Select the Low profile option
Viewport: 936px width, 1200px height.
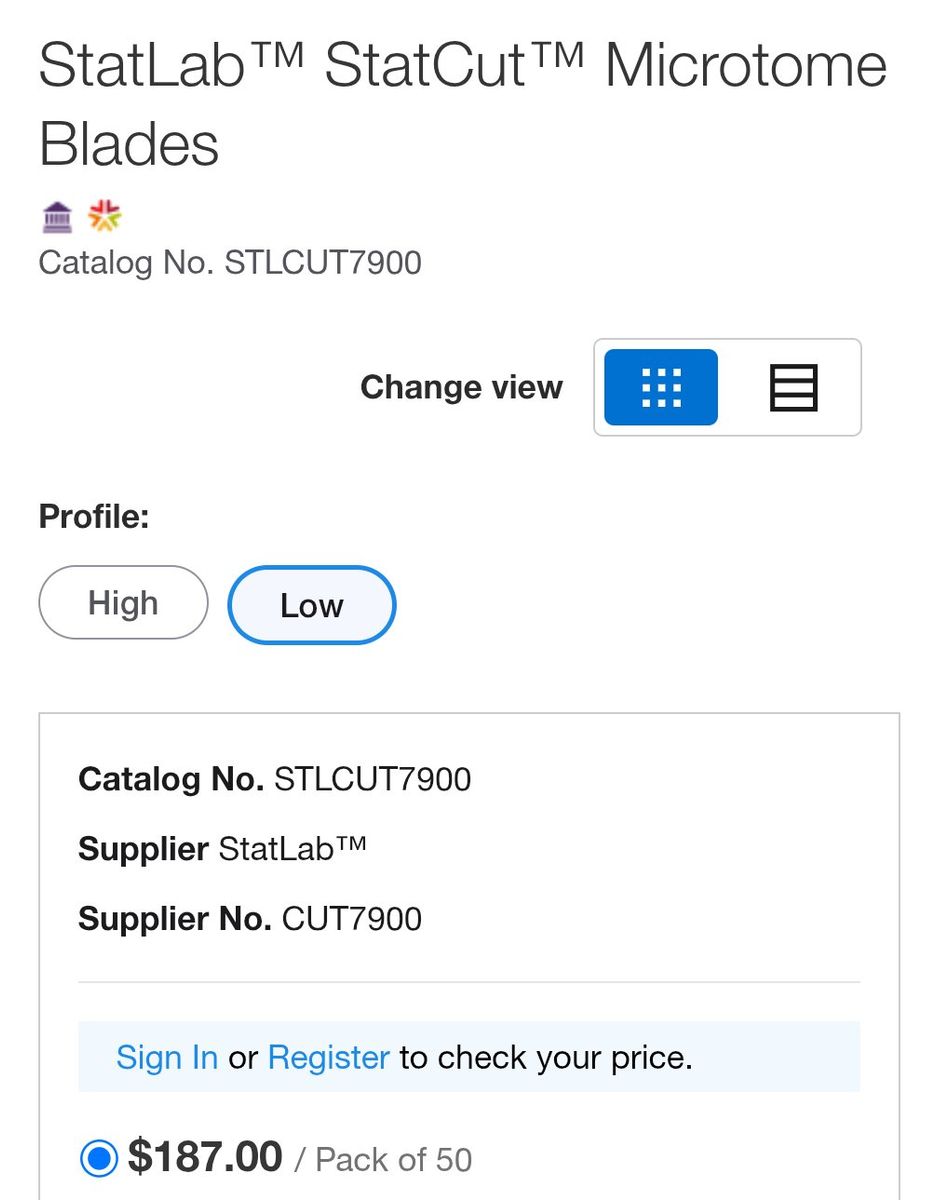[x=312, y=605]
